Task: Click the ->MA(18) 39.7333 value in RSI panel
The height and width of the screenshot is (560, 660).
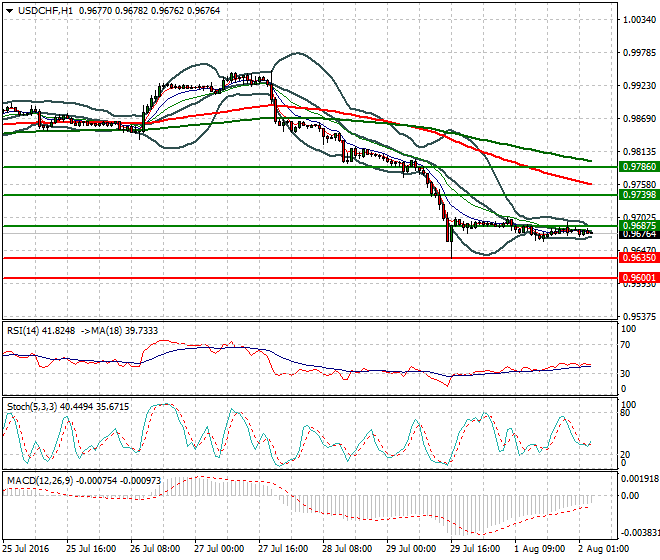Action: click(119, 331)
